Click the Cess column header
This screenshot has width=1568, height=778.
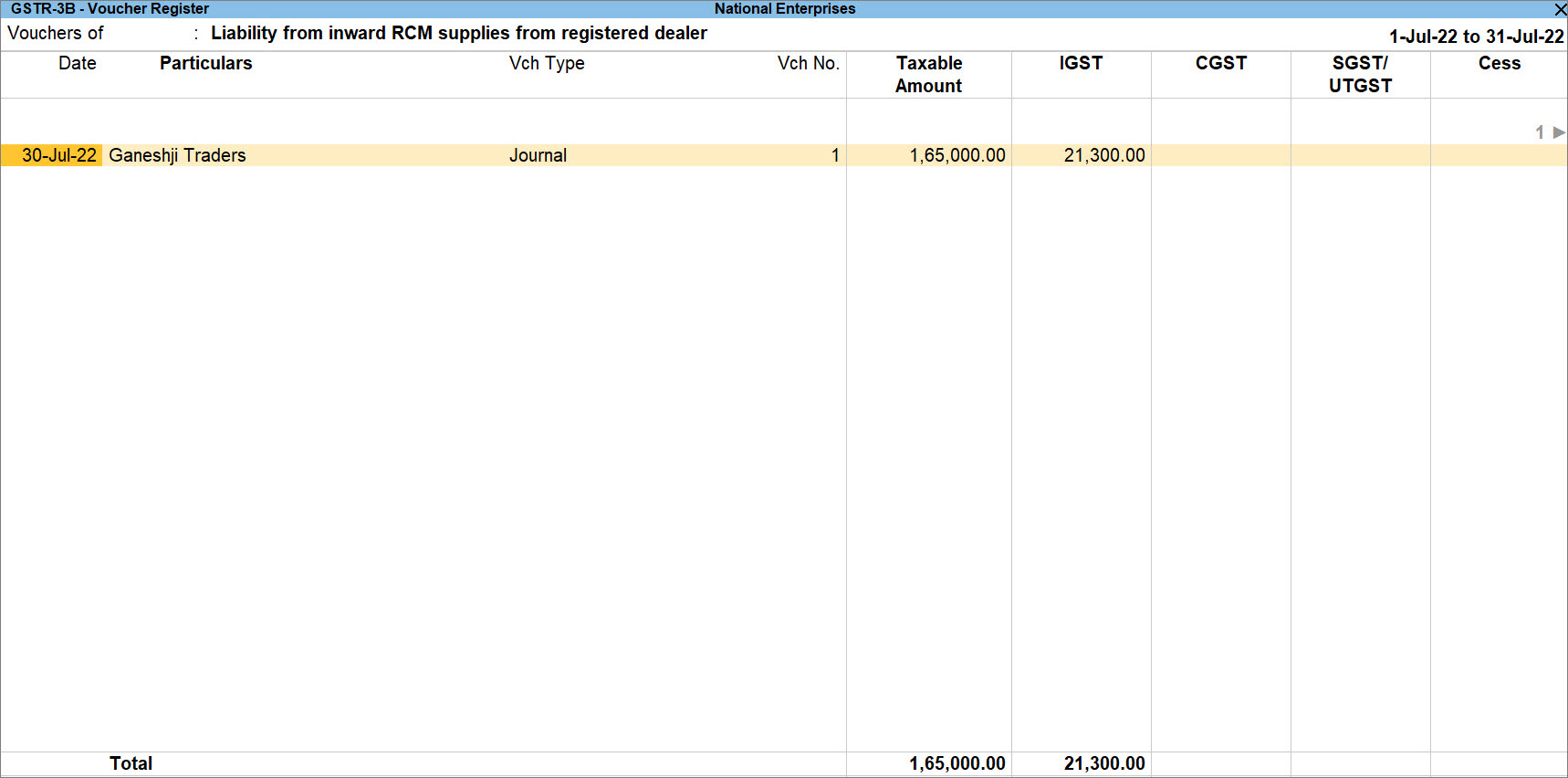1499,63
